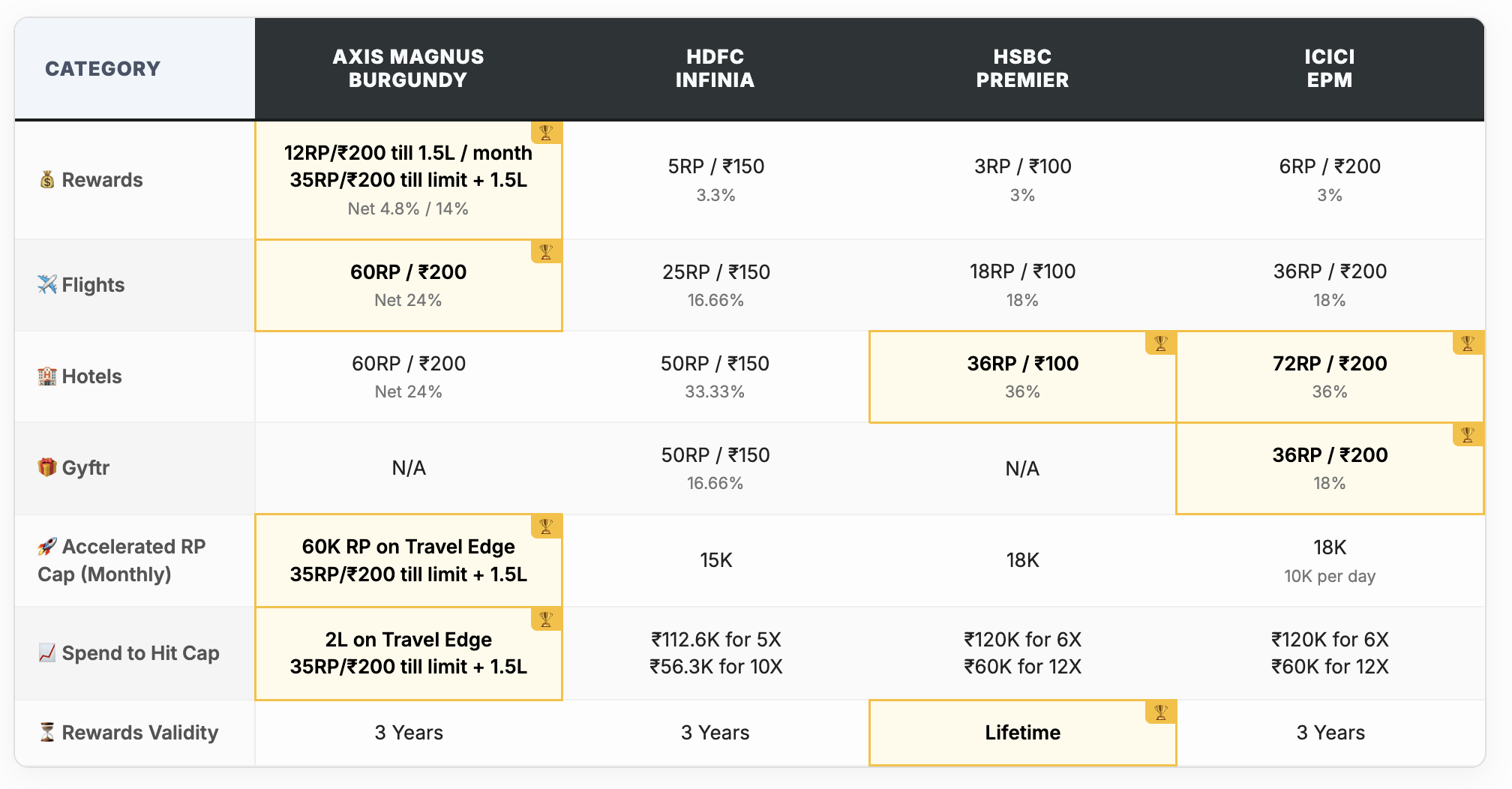Select the ICICI EPM column header
This screenshot has height=789, width=1512.
click(1329, 68)
